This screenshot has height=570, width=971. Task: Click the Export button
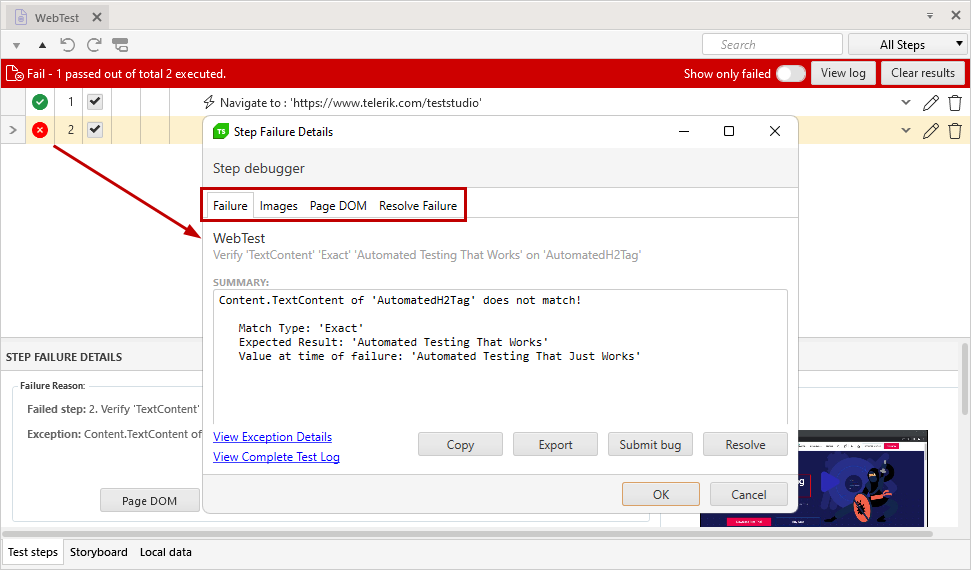tap(555, 444)
